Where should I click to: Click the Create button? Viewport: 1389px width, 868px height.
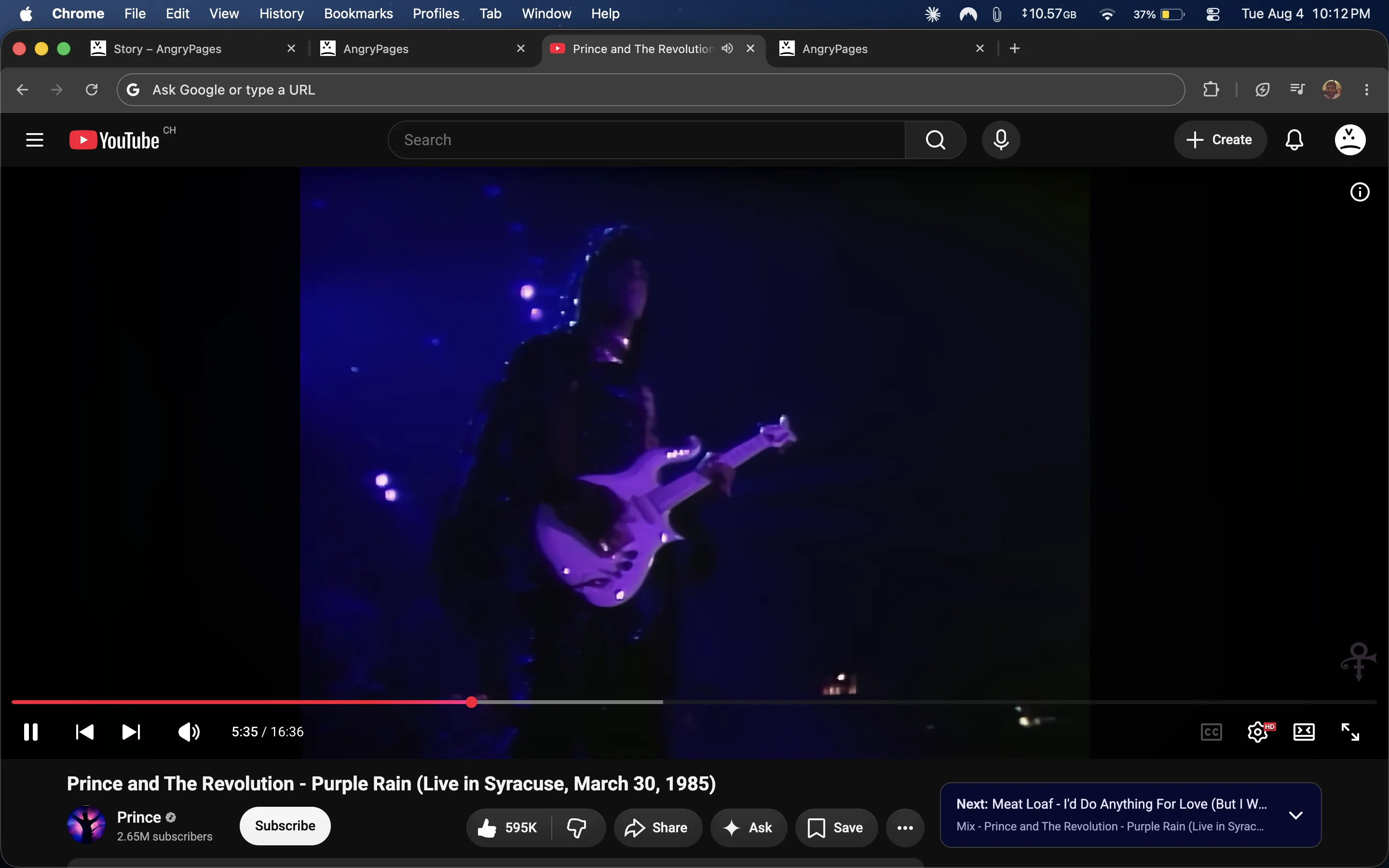(1220, 139)
